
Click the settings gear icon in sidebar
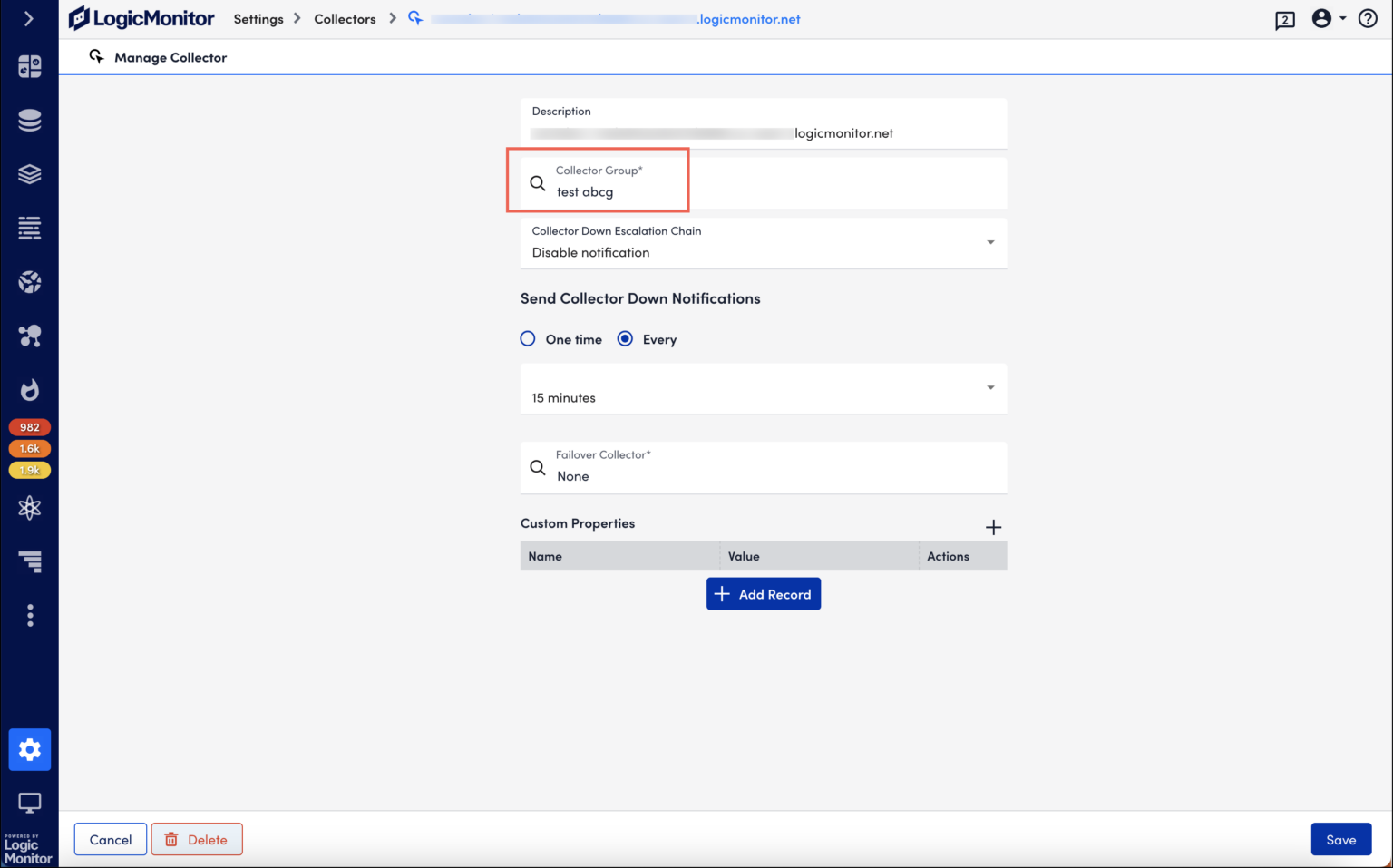[x=29, y=749]
